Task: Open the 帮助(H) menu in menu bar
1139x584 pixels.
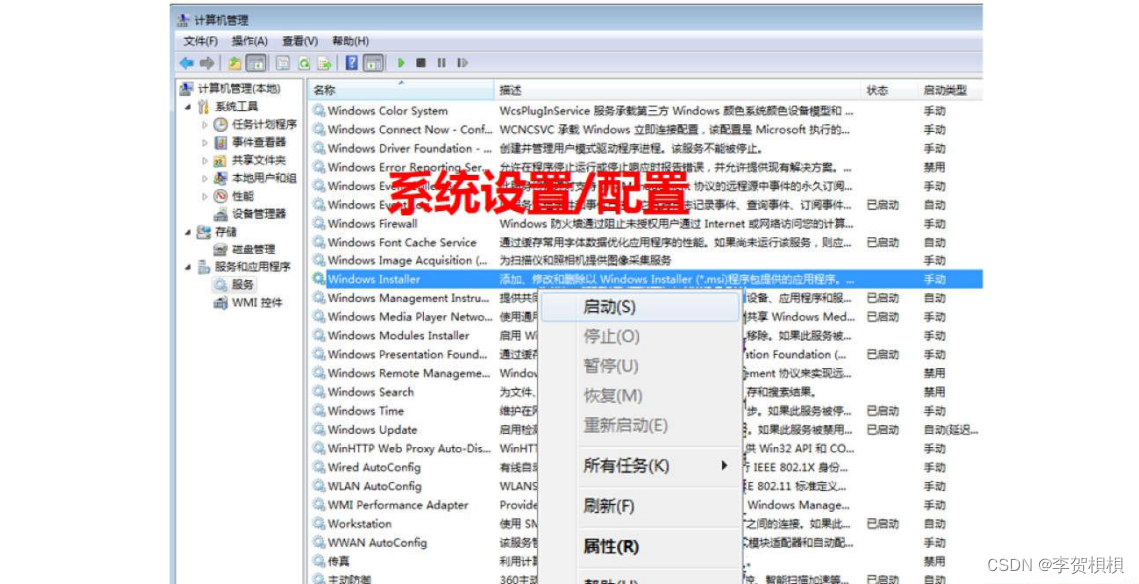Action: [x=350, y=41]
